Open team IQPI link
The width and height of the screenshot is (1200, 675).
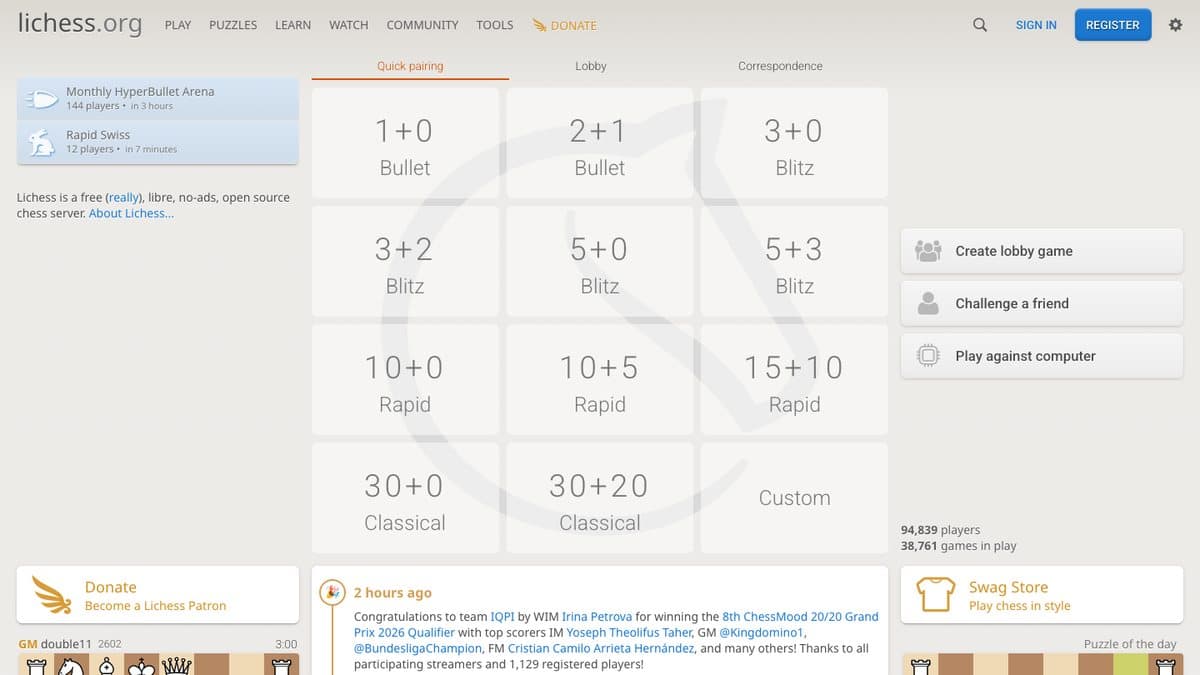[x=502, y=617]
